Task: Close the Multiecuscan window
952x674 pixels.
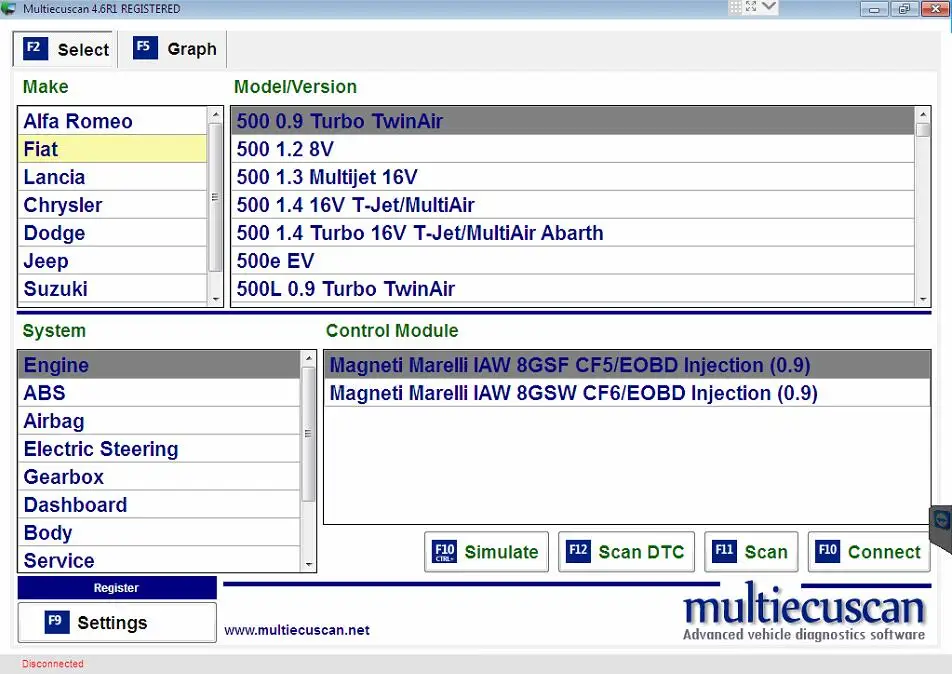Action: click(x=934, y=9)
